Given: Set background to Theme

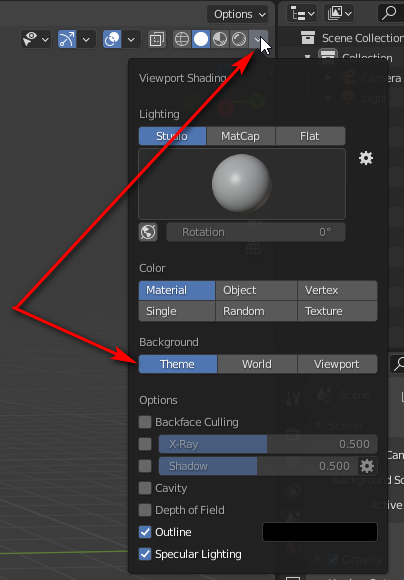Looking at the screenshot, I should [x=178, y=364].
